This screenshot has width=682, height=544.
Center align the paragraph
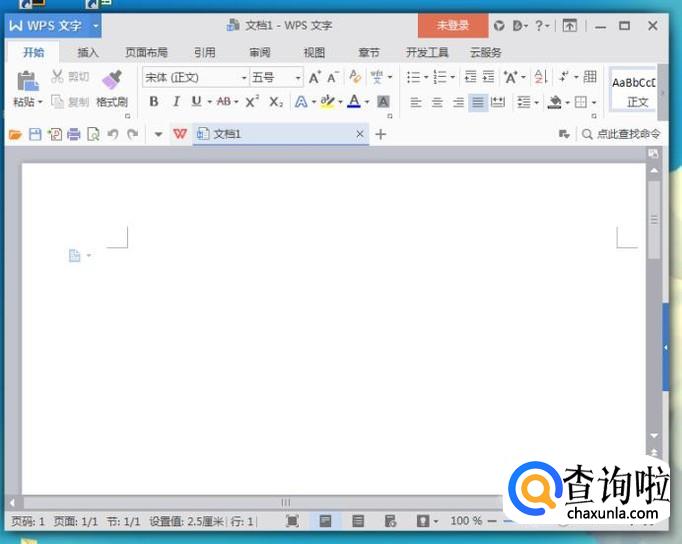coord(437,103)
